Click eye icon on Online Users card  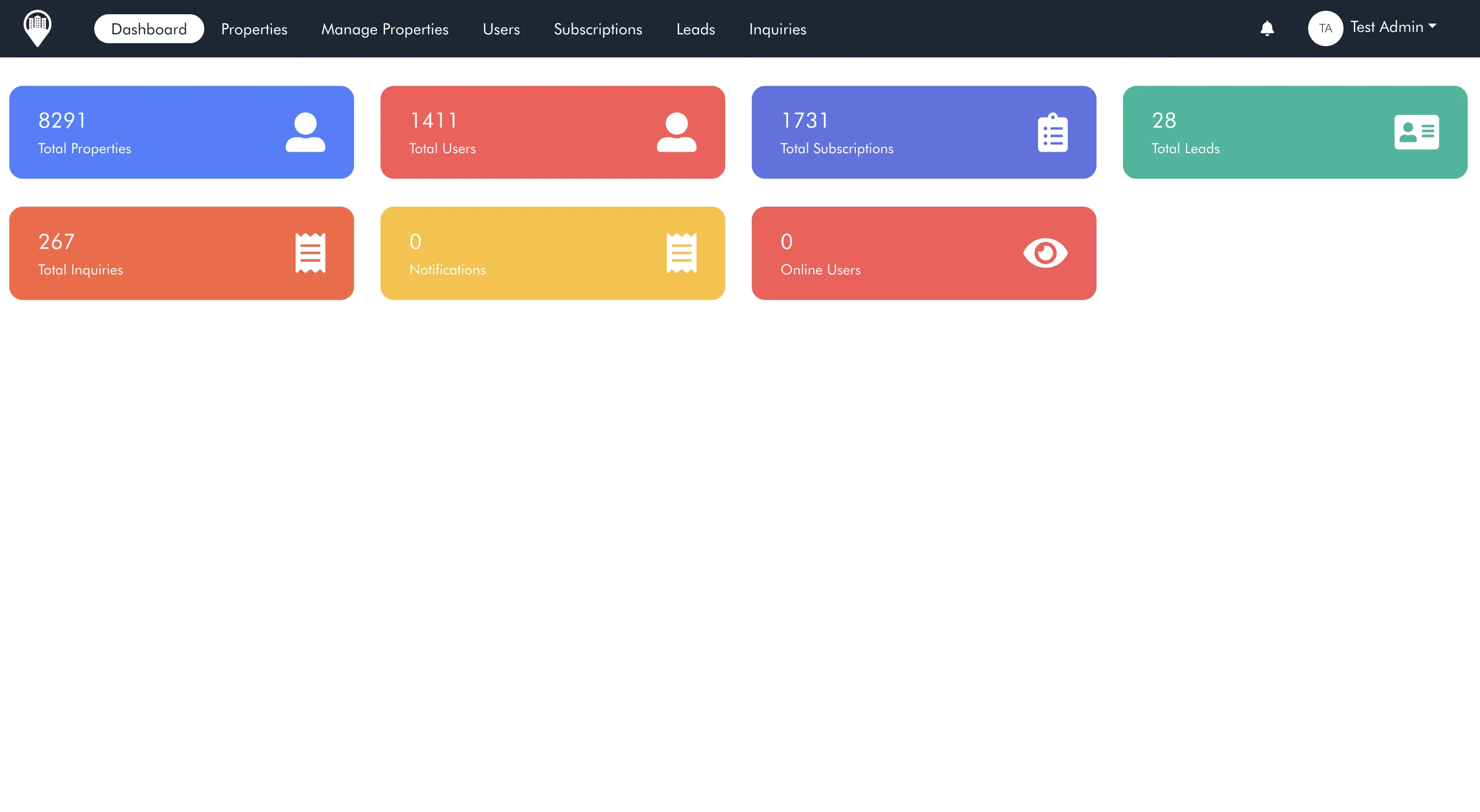point(1045,253)
